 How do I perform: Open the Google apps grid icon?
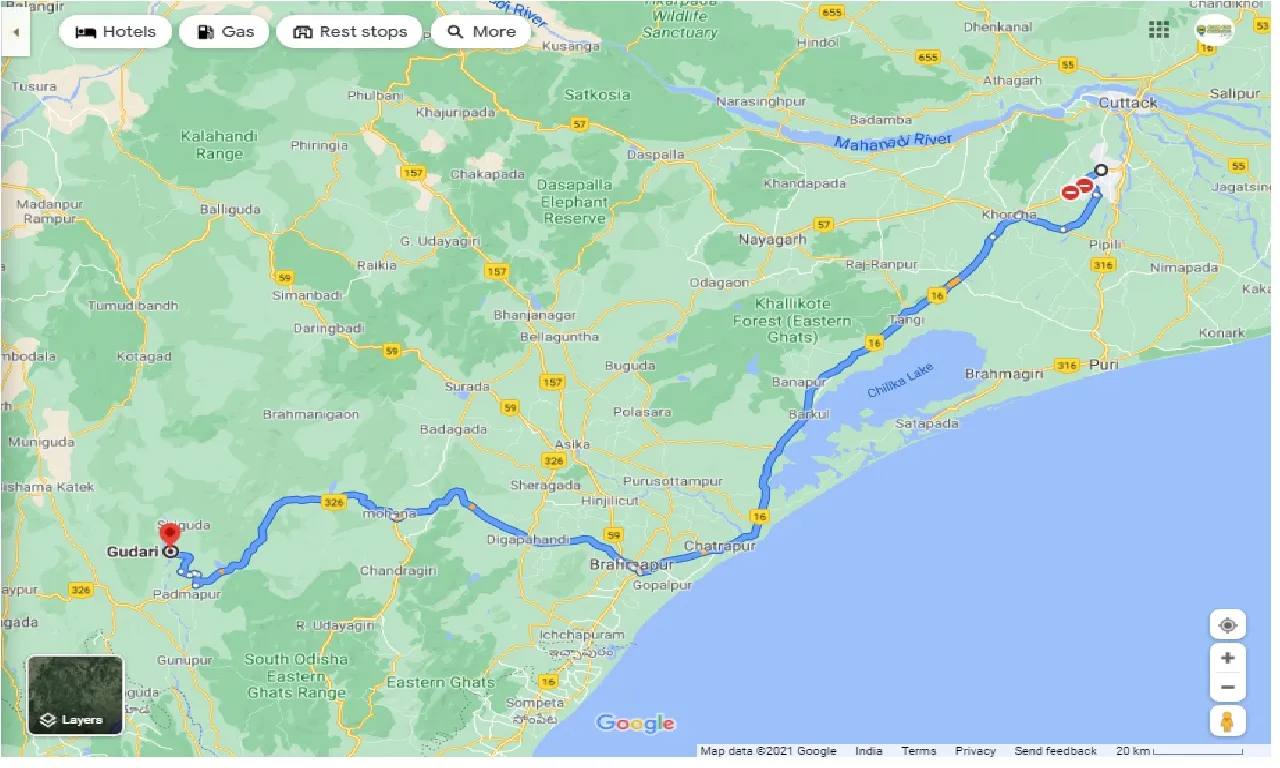[1158, 29]
